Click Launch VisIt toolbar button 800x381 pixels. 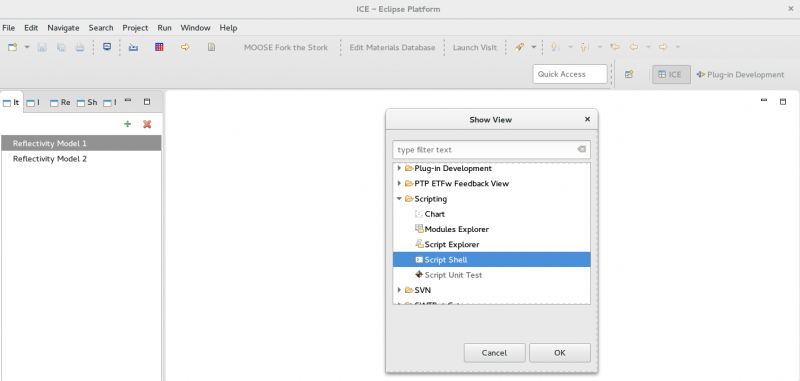tap(475, 47)
